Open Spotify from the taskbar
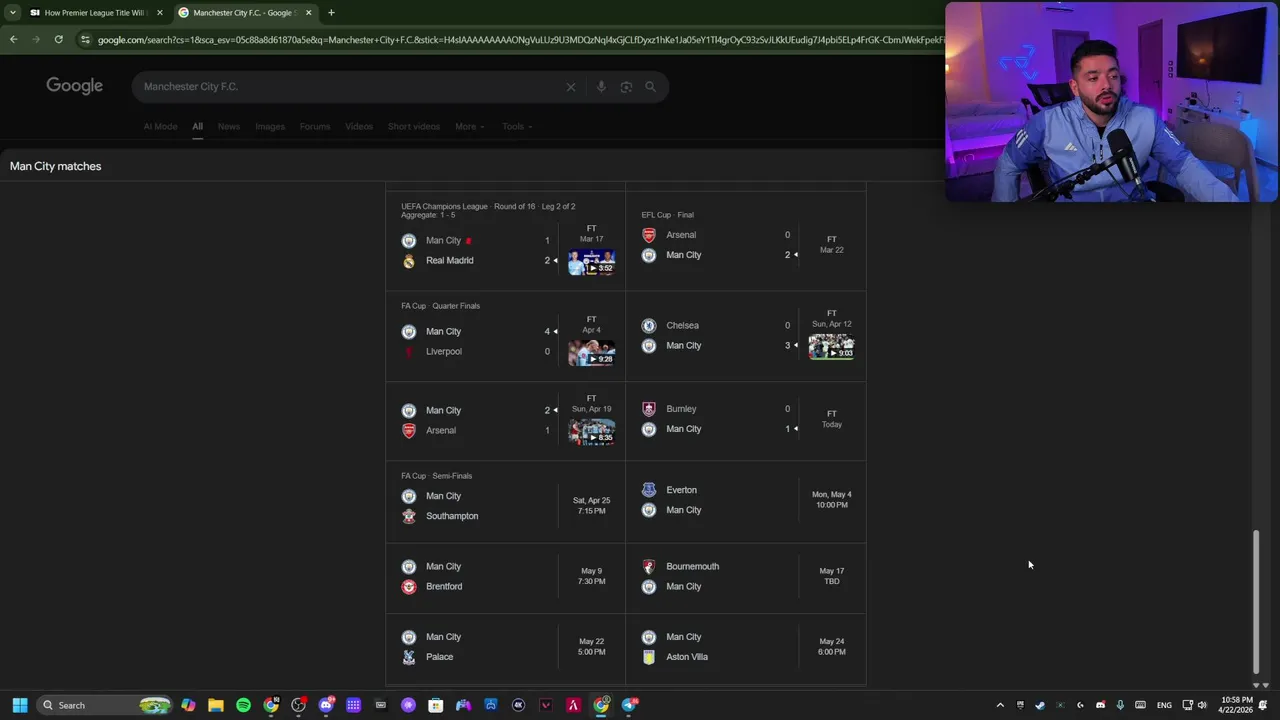The width and height of the screenshot is (1280, 720). (x=243, y=705)
